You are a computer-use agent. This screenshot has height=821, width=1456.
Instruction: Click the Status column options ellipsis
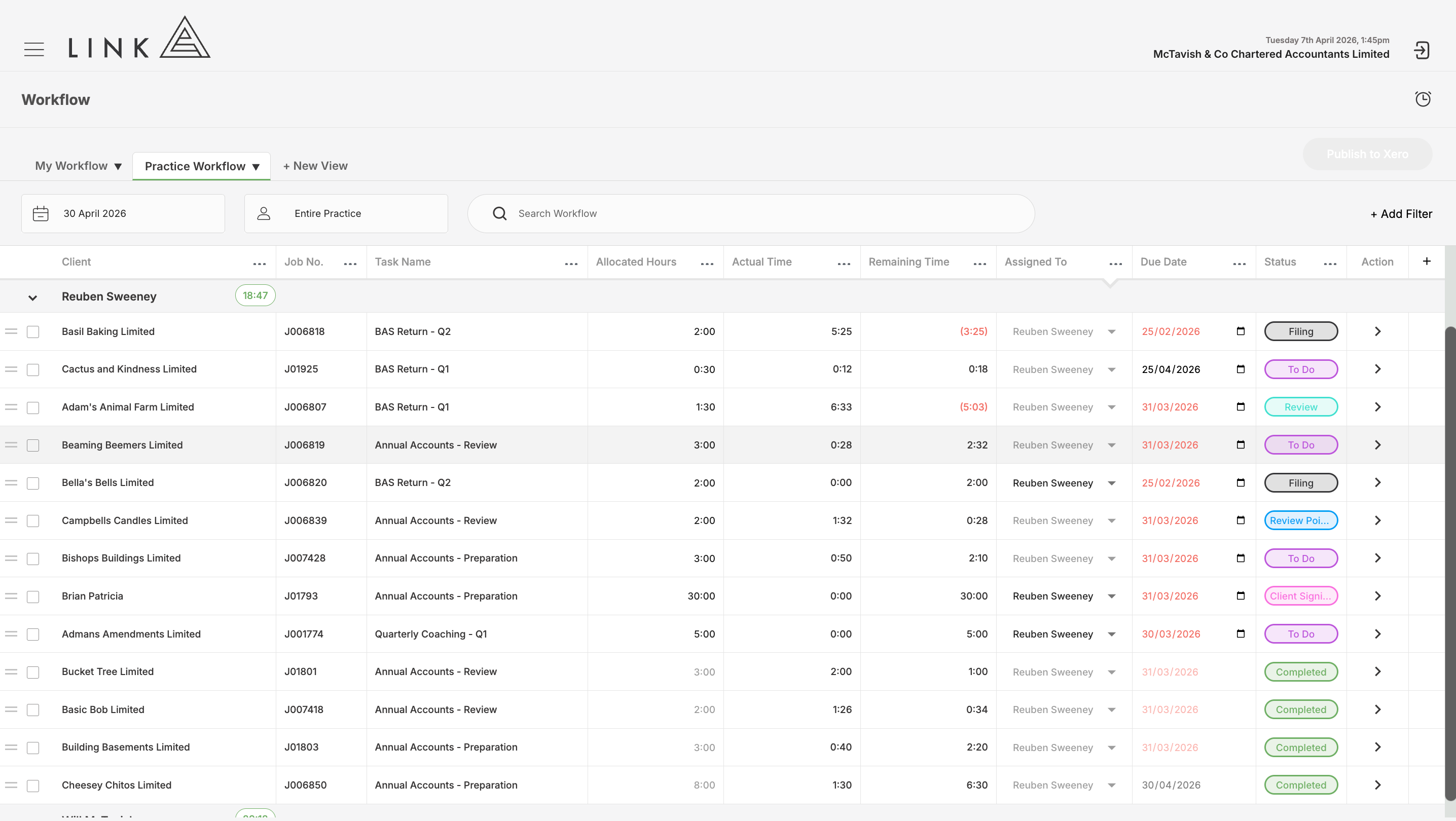click(x=1330, y=264)
